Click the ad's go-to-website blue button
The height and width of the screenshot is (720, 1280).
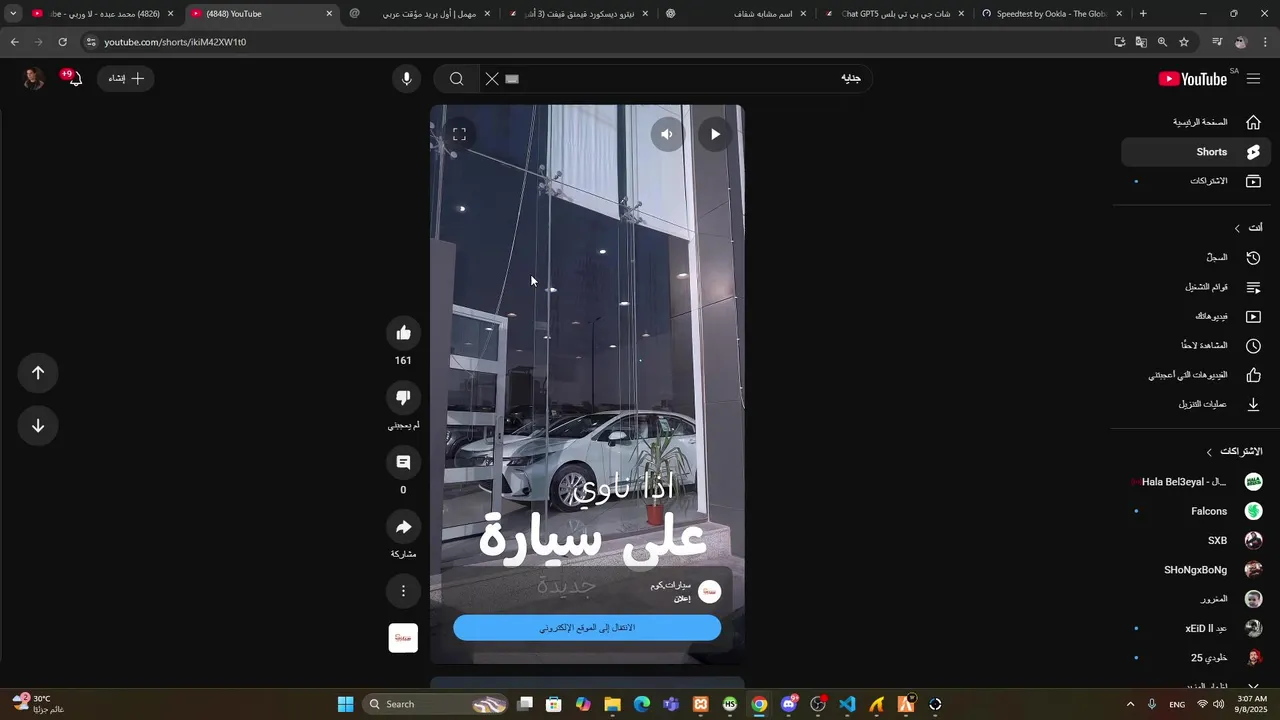click(587, 628)
